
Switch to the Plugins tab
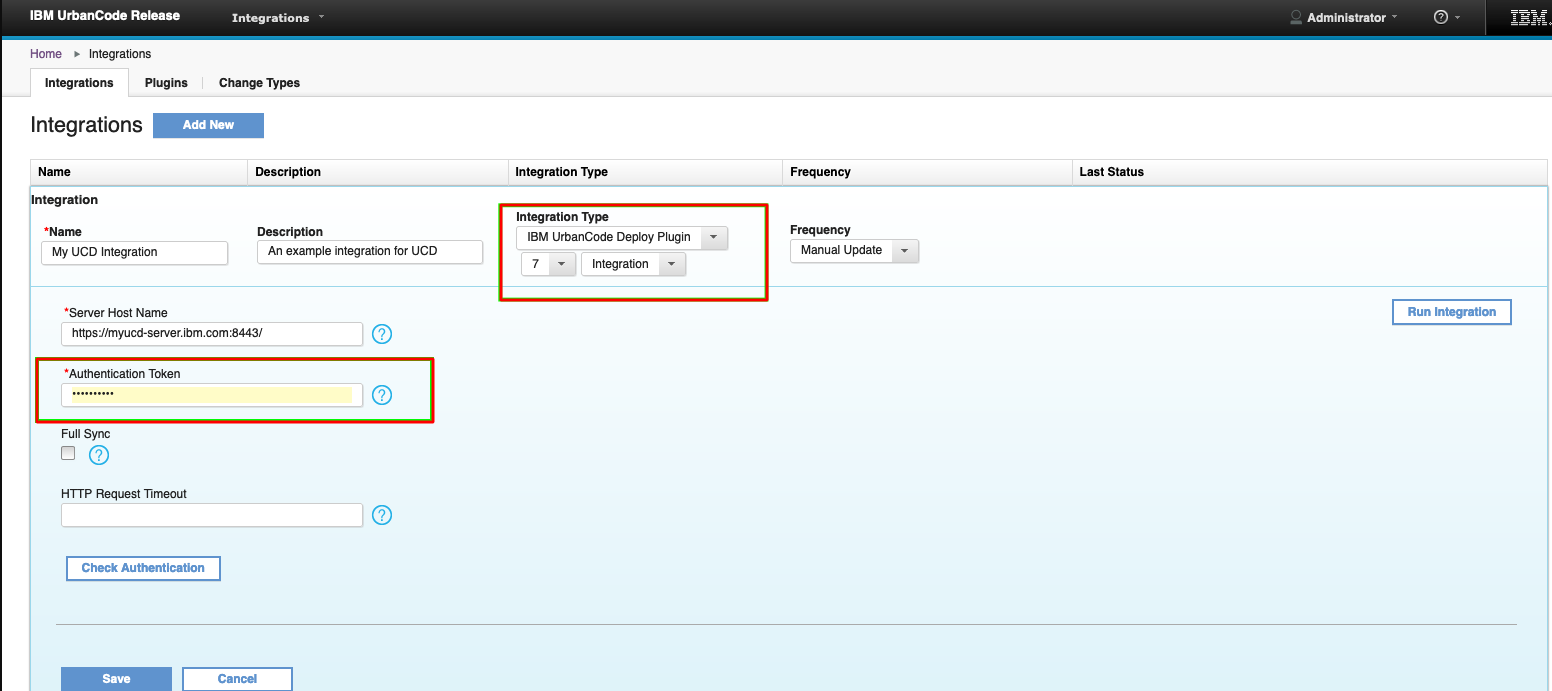tap(166, 83)
